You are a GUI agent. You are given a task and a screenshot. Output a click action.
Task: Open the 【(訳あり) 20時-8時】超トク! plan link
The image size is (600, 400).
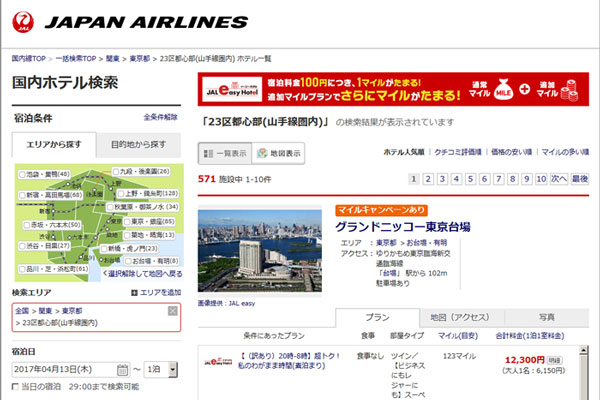289,361
